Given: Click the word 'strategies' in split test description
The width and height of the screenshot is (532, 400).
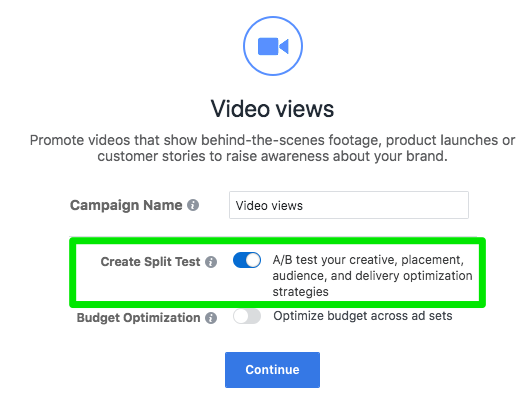Looking at the screenshot, I should (301, 292).
